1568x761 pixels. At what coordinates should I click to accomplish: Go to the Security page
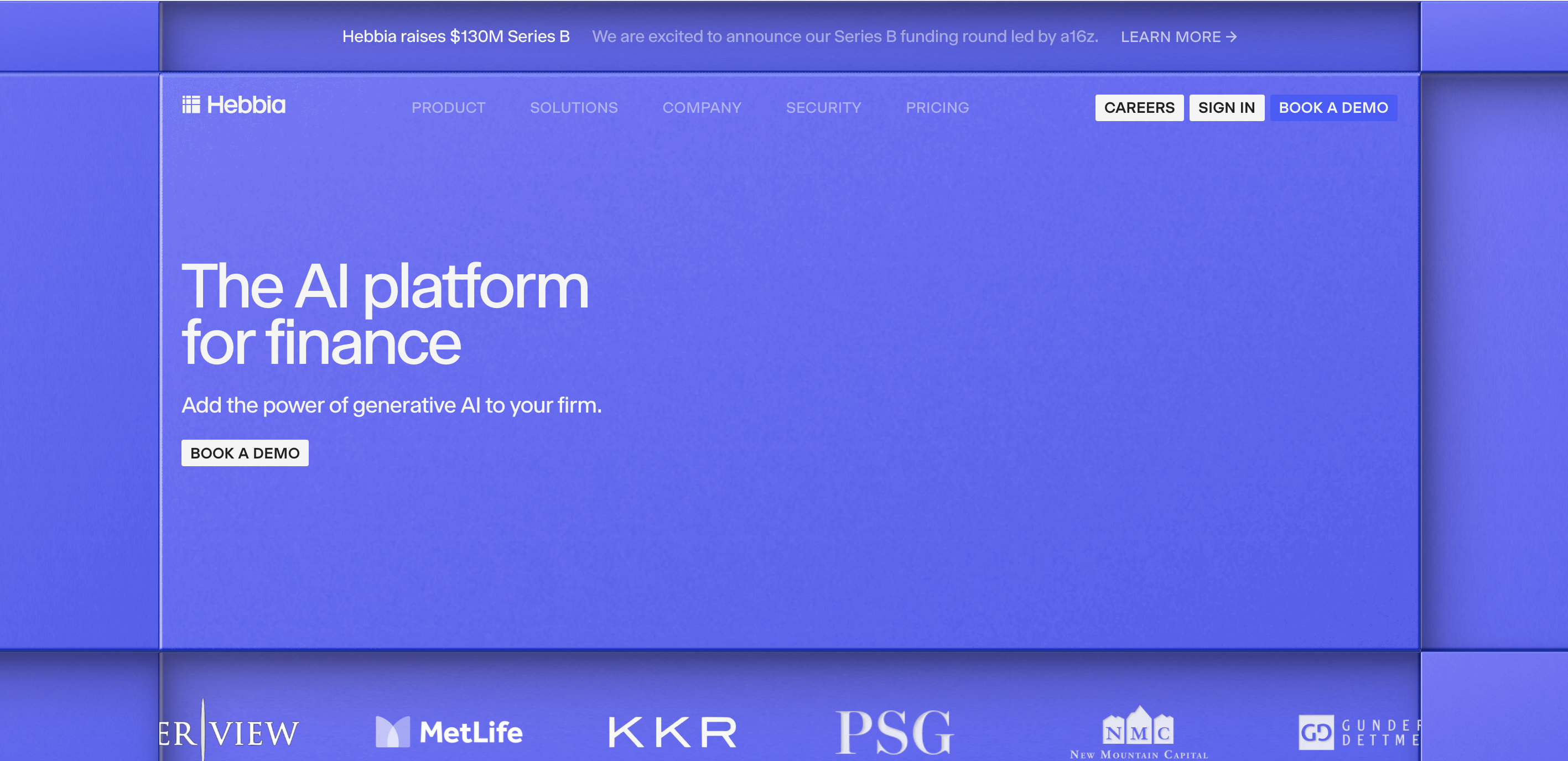(x=823, y=108)
